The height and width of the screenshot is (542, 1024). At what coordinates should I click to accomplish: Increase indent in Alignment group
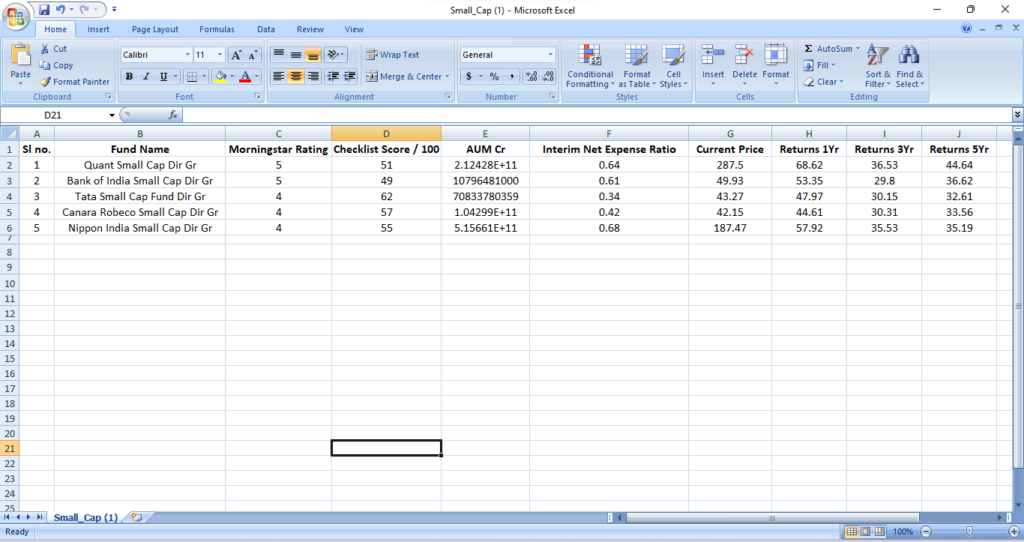point(349,76)
